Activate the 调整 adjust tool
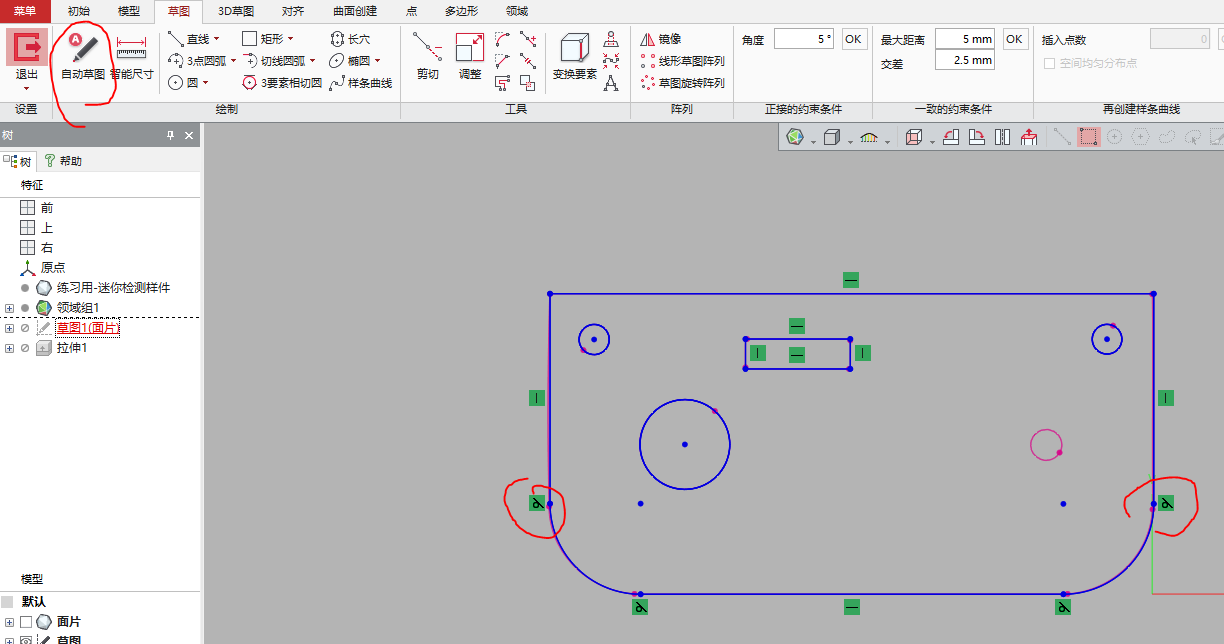The image size is (1224, 644). coord(469,56)
